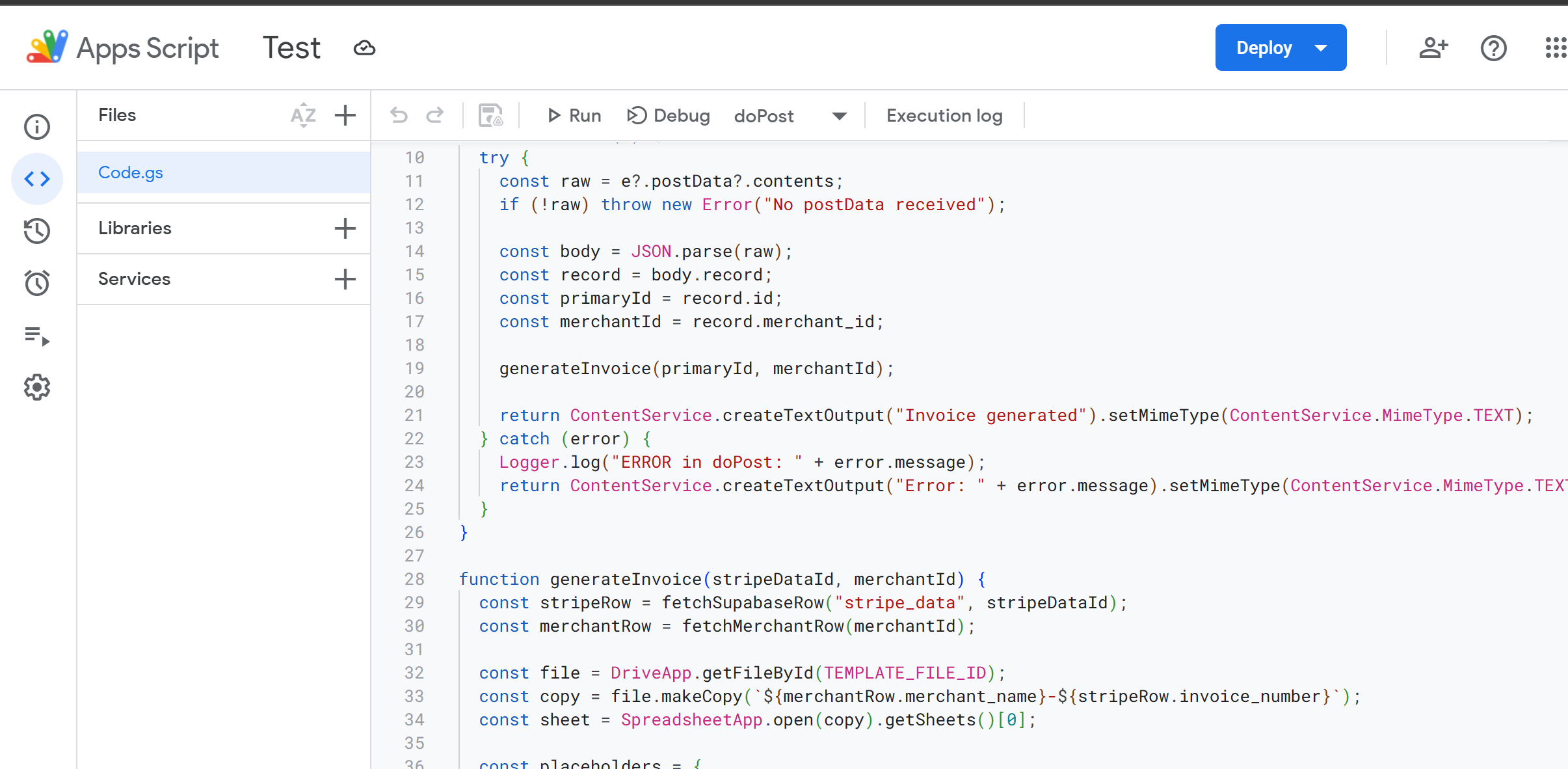Add a service with plus button
The image size is (1568, 769).
345,279
